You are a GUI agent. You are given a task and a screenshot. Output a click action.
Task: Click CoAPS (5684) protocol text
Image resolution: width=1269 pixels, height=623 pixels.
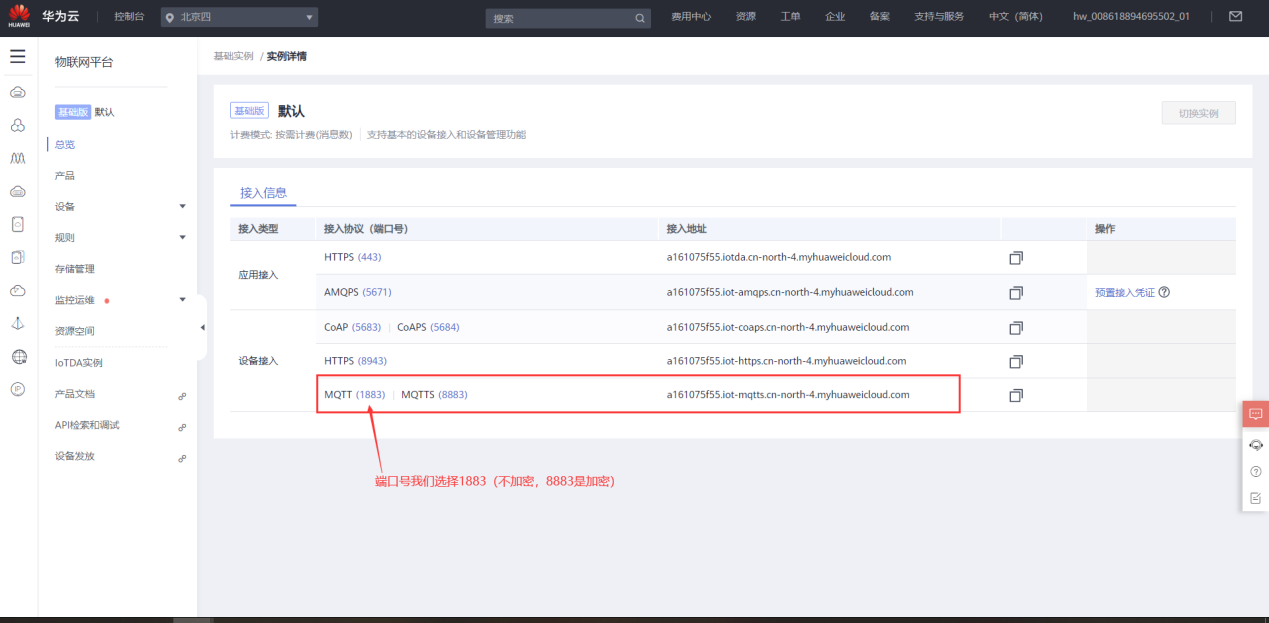pyautogui.click(x=428, y=327)
